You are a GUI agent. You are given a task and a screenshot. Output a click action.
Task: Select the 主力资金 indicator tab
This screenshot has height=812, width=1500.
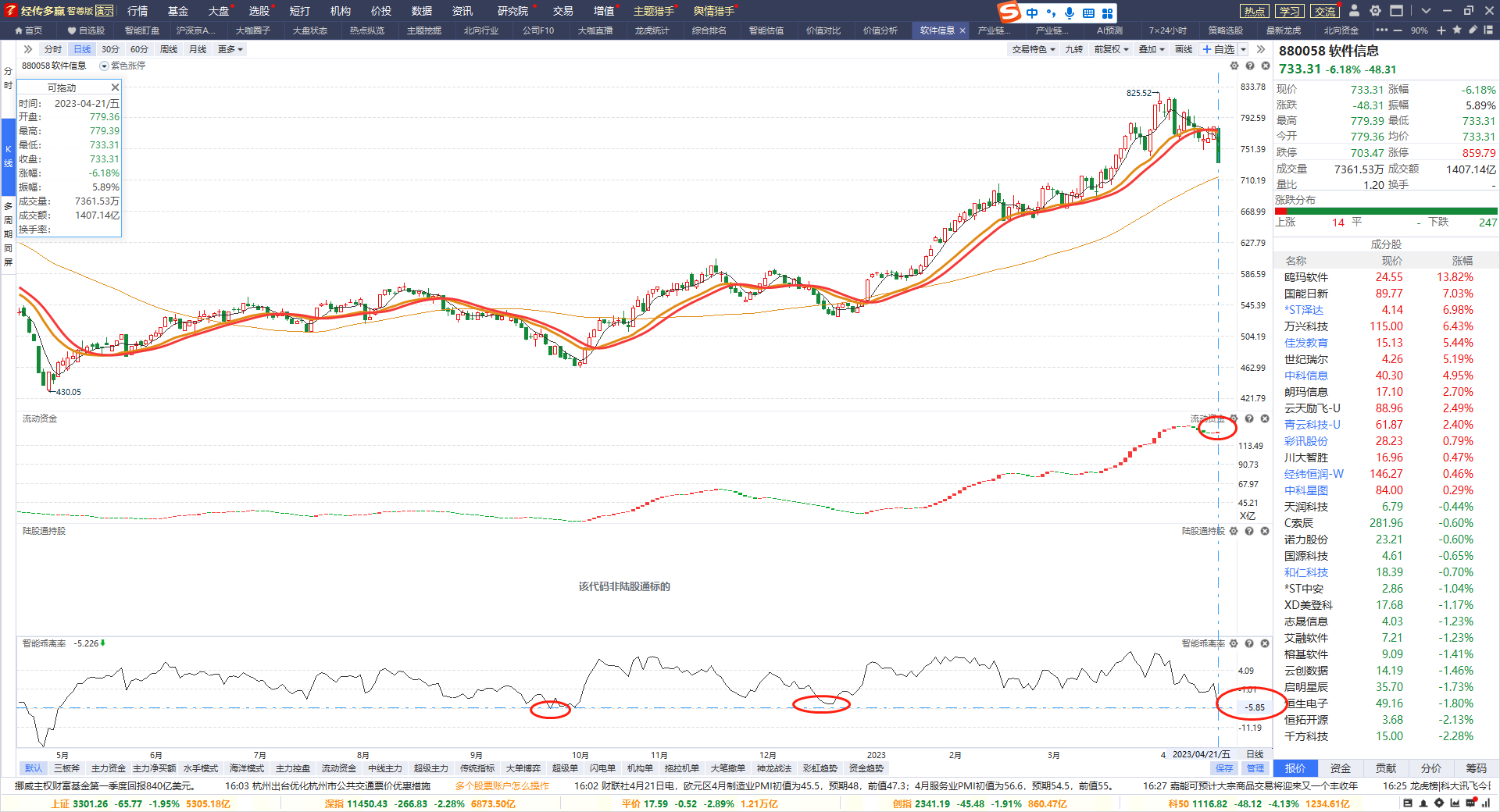(108, 768)
